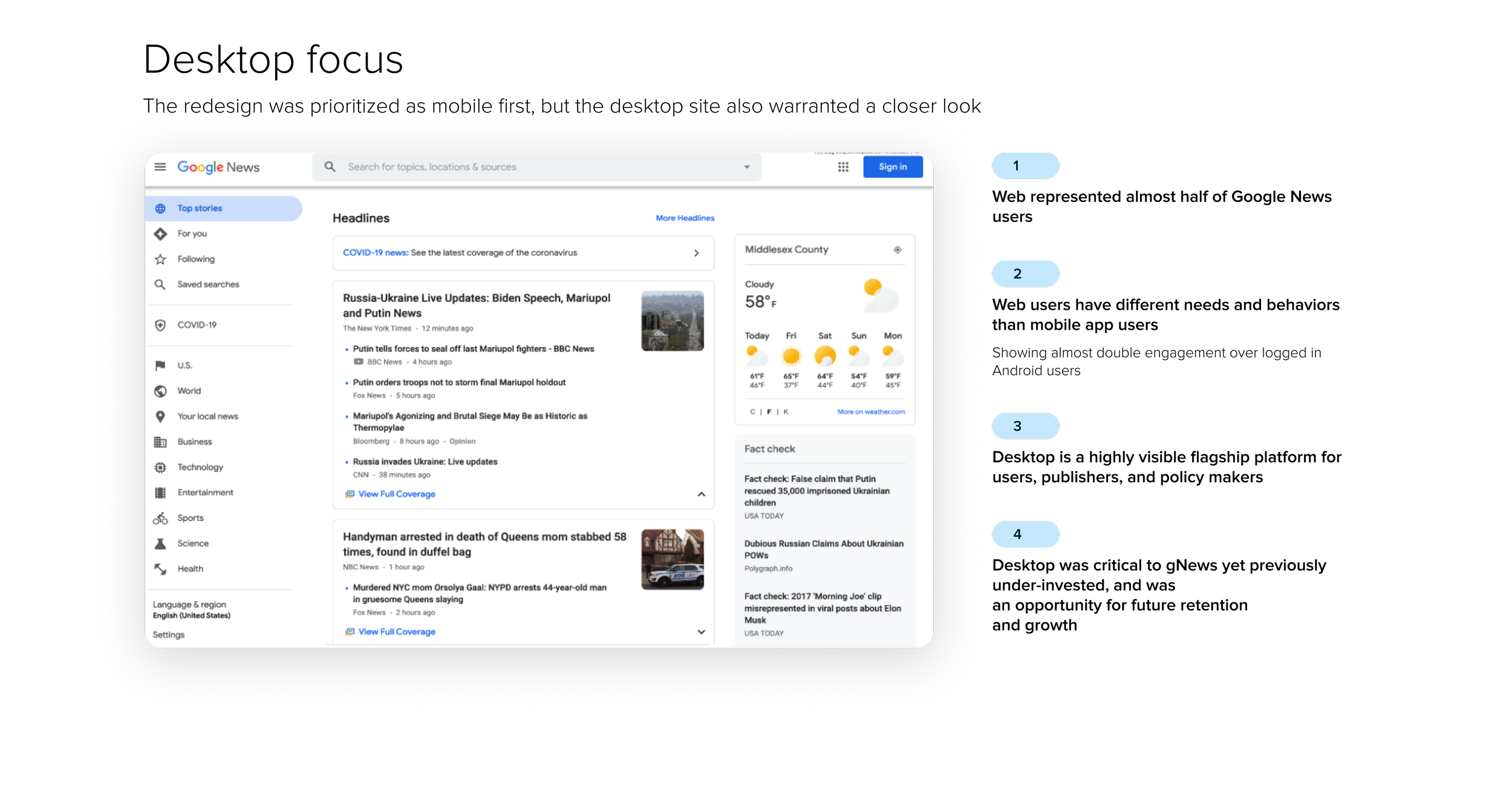Click the Mariupol story thumbnail image

pyautogui.click(x=672, y=321)
